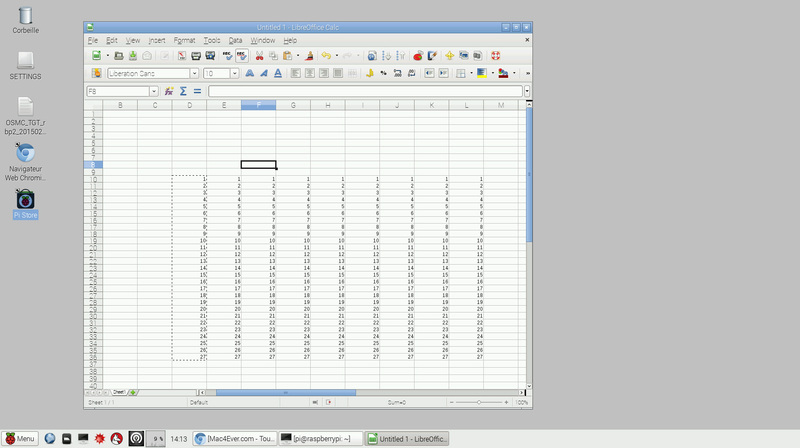The width and height of the screenshot is (800, 448).
Task: Sort the data descending
Action: (x=401, y=56)
